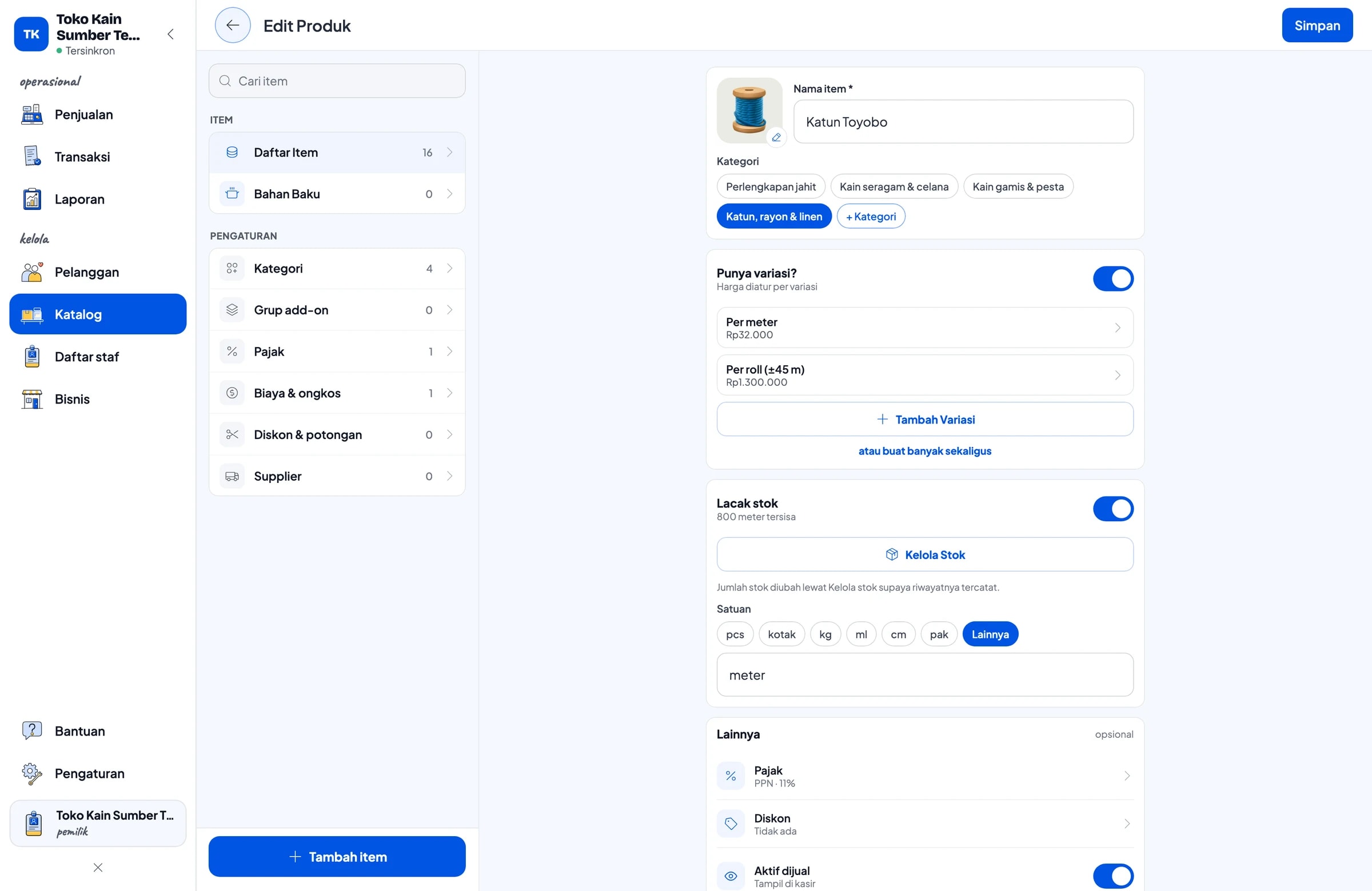Open Bahan Baku list item

[337, 194]
